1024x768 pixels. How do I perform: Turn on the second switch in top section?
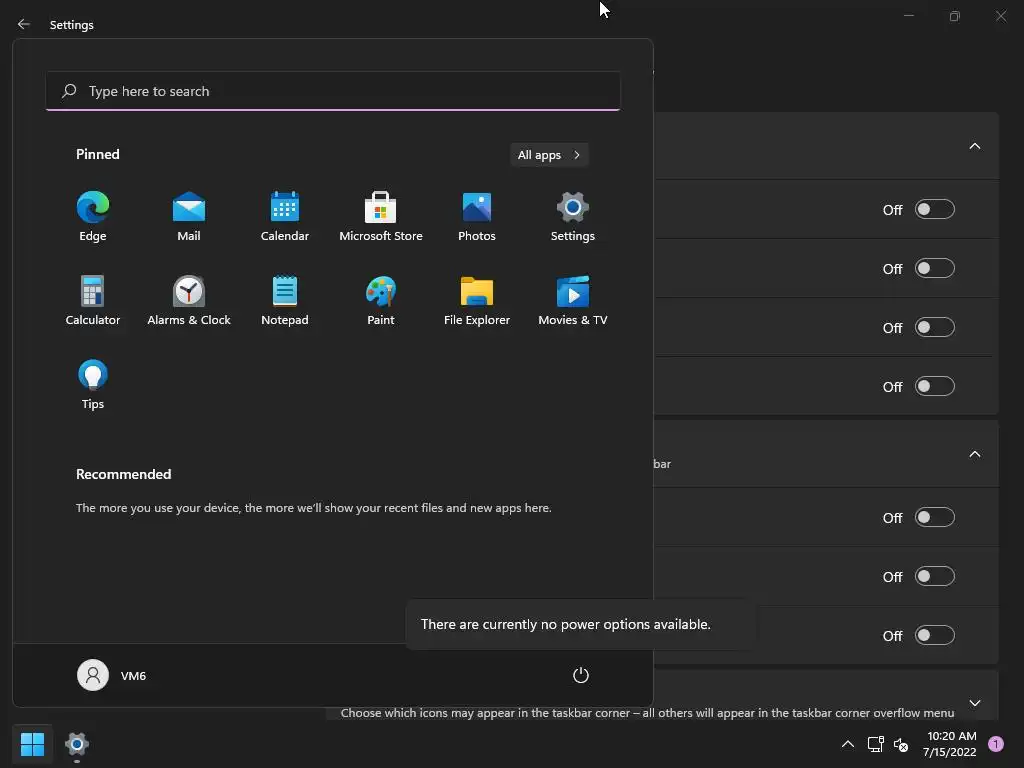click(x=935, y=268)
